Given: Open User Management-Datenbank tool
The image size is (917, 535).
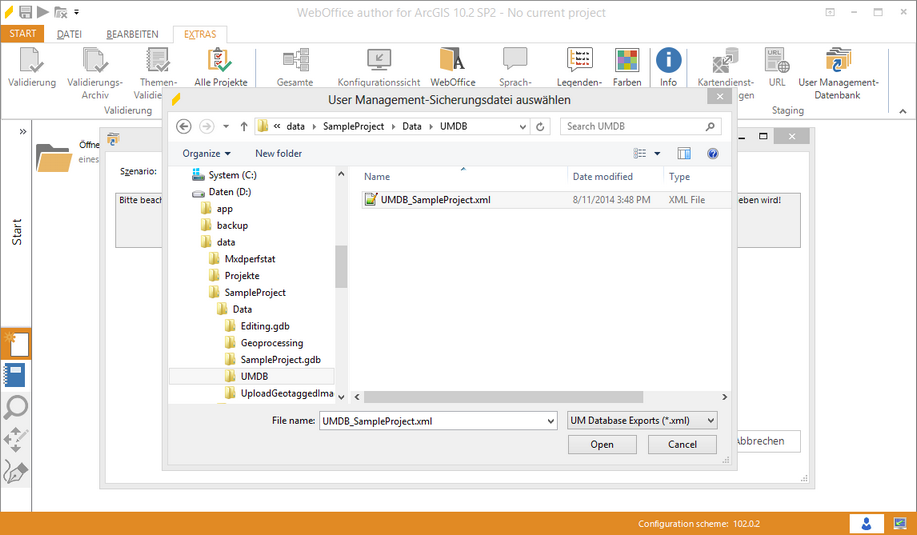Looking at the screenshot, I should click(x=838, y=73).
